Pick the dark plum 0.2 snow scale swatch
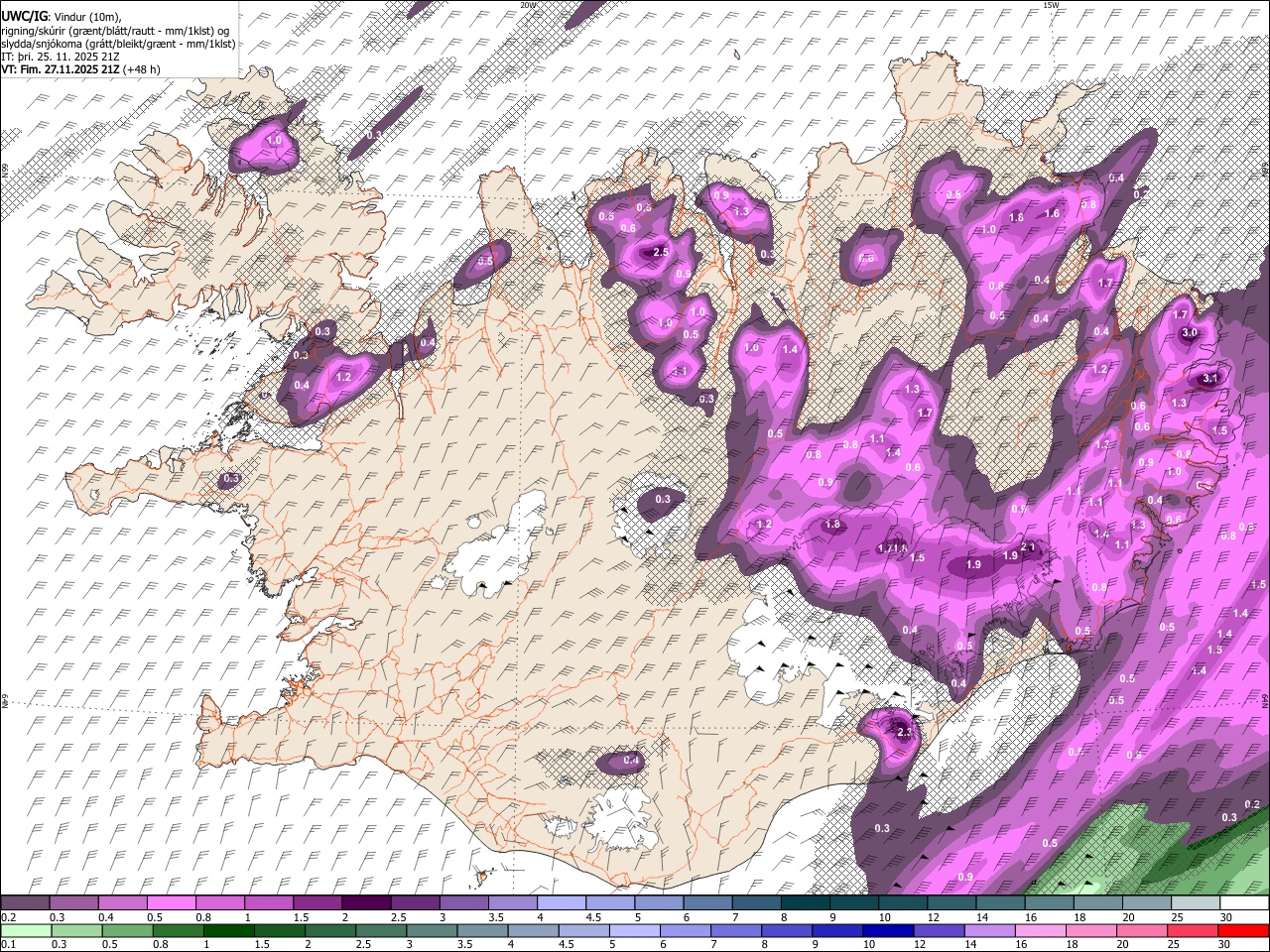 point(25,903)
